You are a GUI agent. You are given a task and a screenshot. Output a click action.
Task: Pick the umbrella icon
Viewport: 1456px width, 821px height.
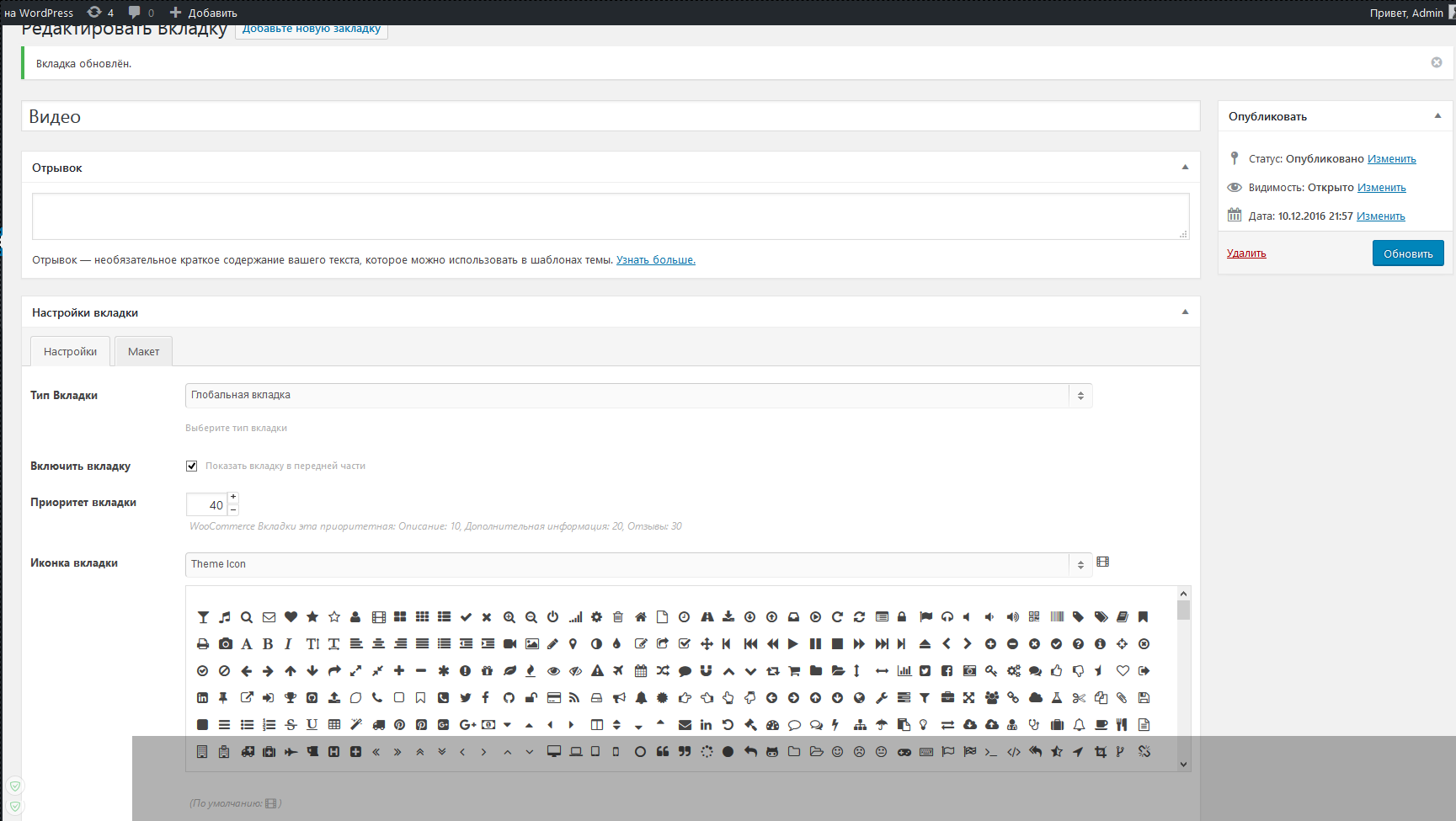(882, 725)
